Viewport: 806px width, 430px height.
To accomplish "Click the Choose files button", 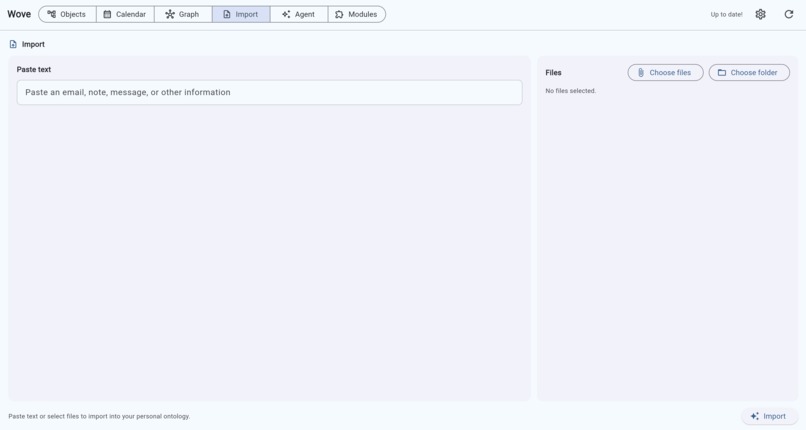I will [665, 72].
